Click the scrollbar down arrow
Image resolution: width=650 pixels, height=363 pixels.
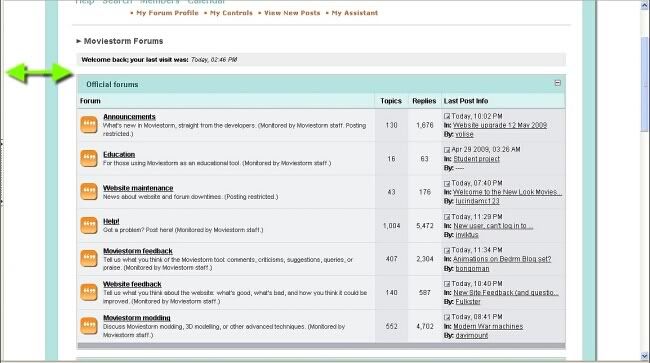[644, 356]
